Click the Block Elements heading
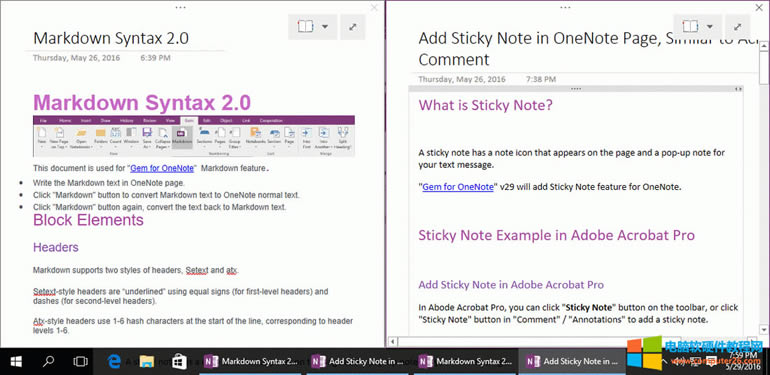Screen dimensions: 770x375 point(88,220)
